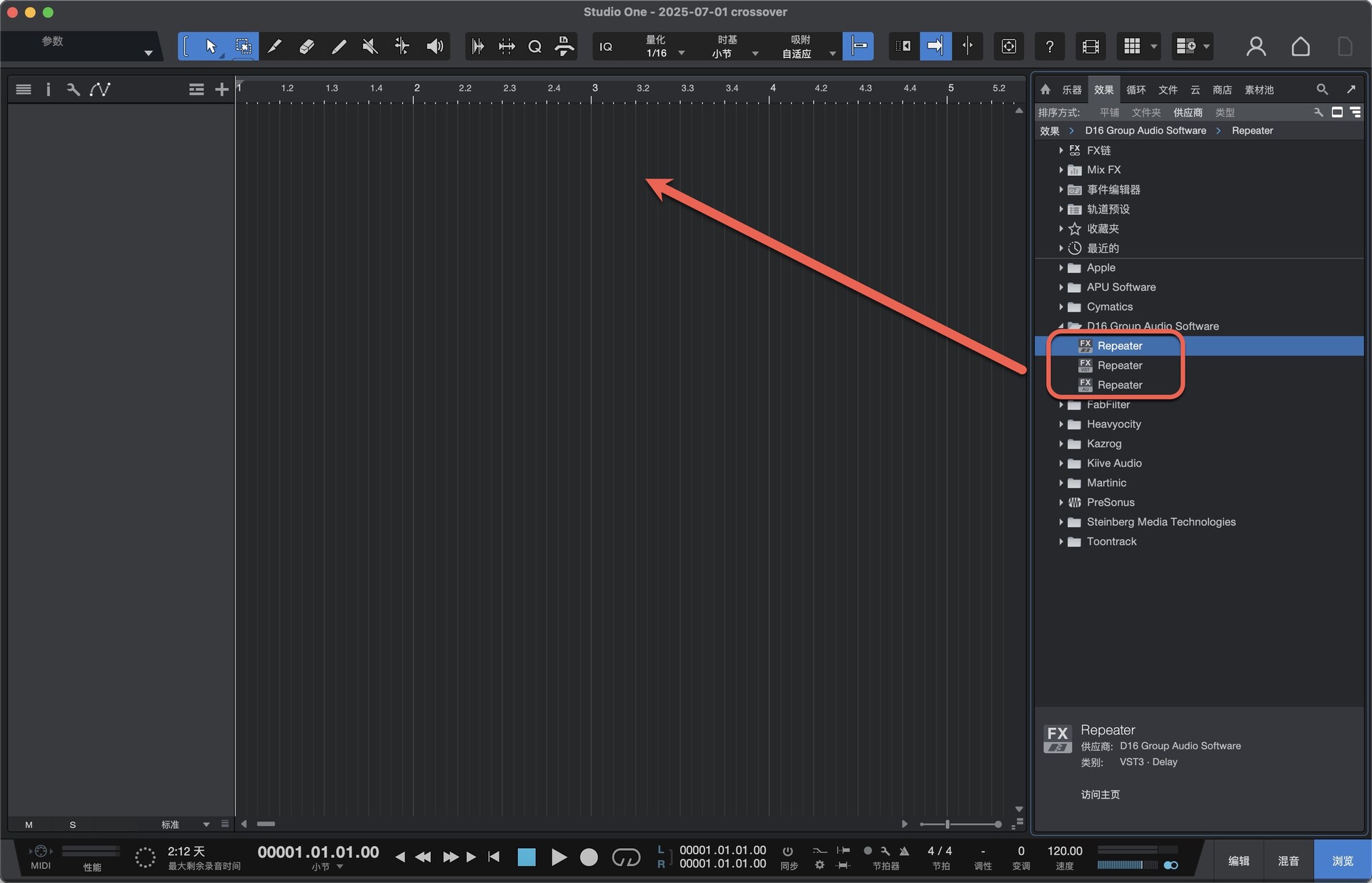Click ruler marker at bar 3
This screenshot has height=883, width=1372.
click(x=595, y=89)
